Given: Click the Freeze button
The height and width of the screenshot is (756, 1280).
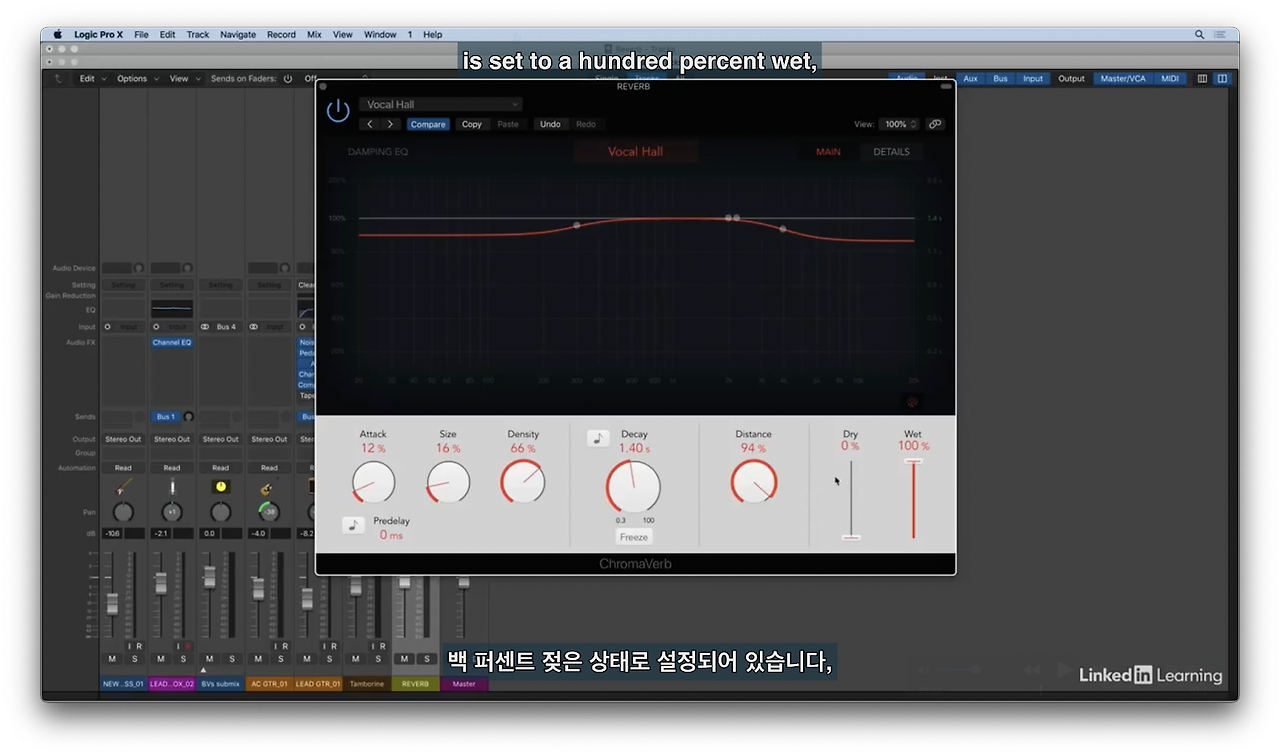Looking at the screenshot, I should click(634, 537).
